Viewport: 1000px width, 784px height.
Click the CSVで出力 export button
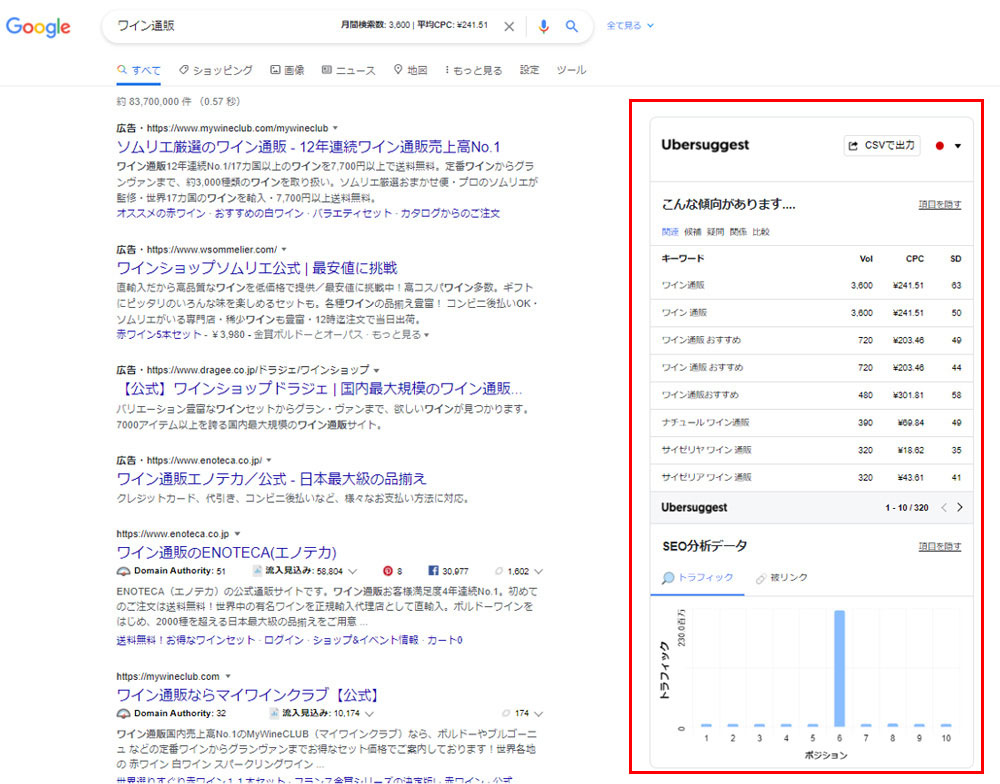pyautogui.click(x=882, y=145)
